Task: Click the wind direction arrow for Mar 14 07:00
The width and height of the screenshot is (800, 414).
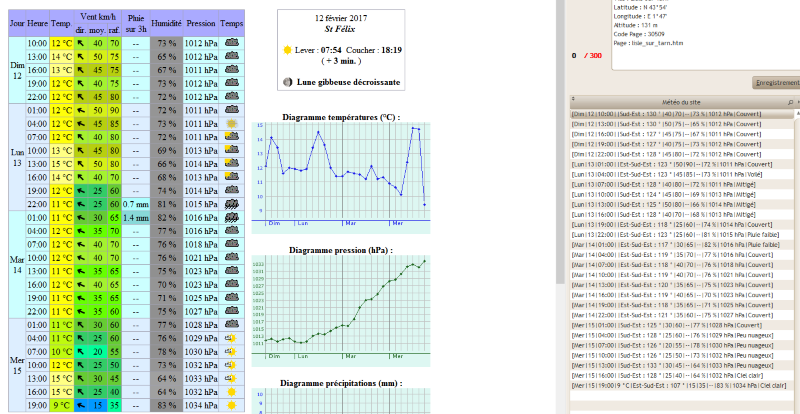Action: point(81,244)
